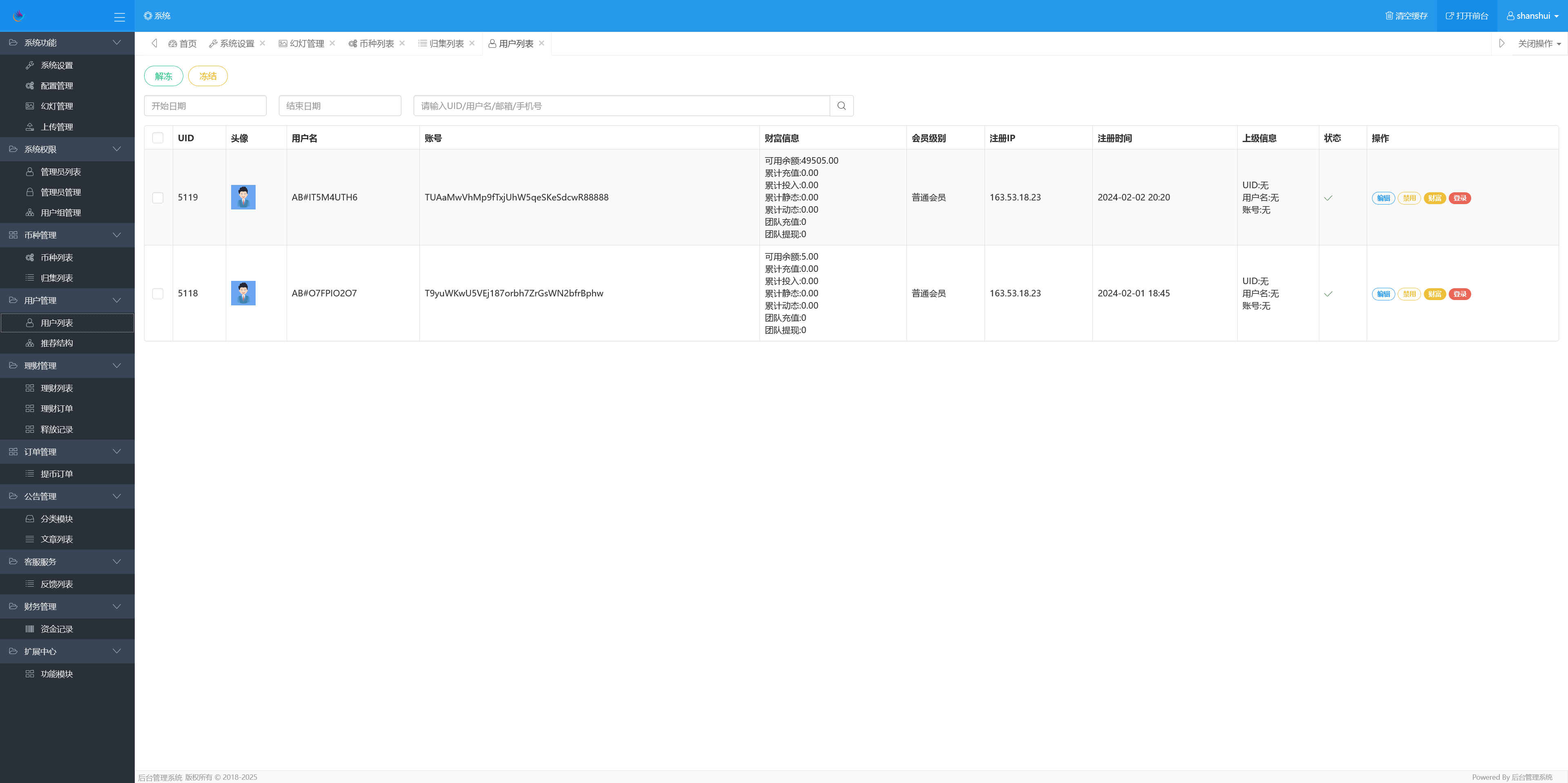Click the search magnifier icon
The width and height of the screenshot is (1568, 783).
tap(841, 105)
